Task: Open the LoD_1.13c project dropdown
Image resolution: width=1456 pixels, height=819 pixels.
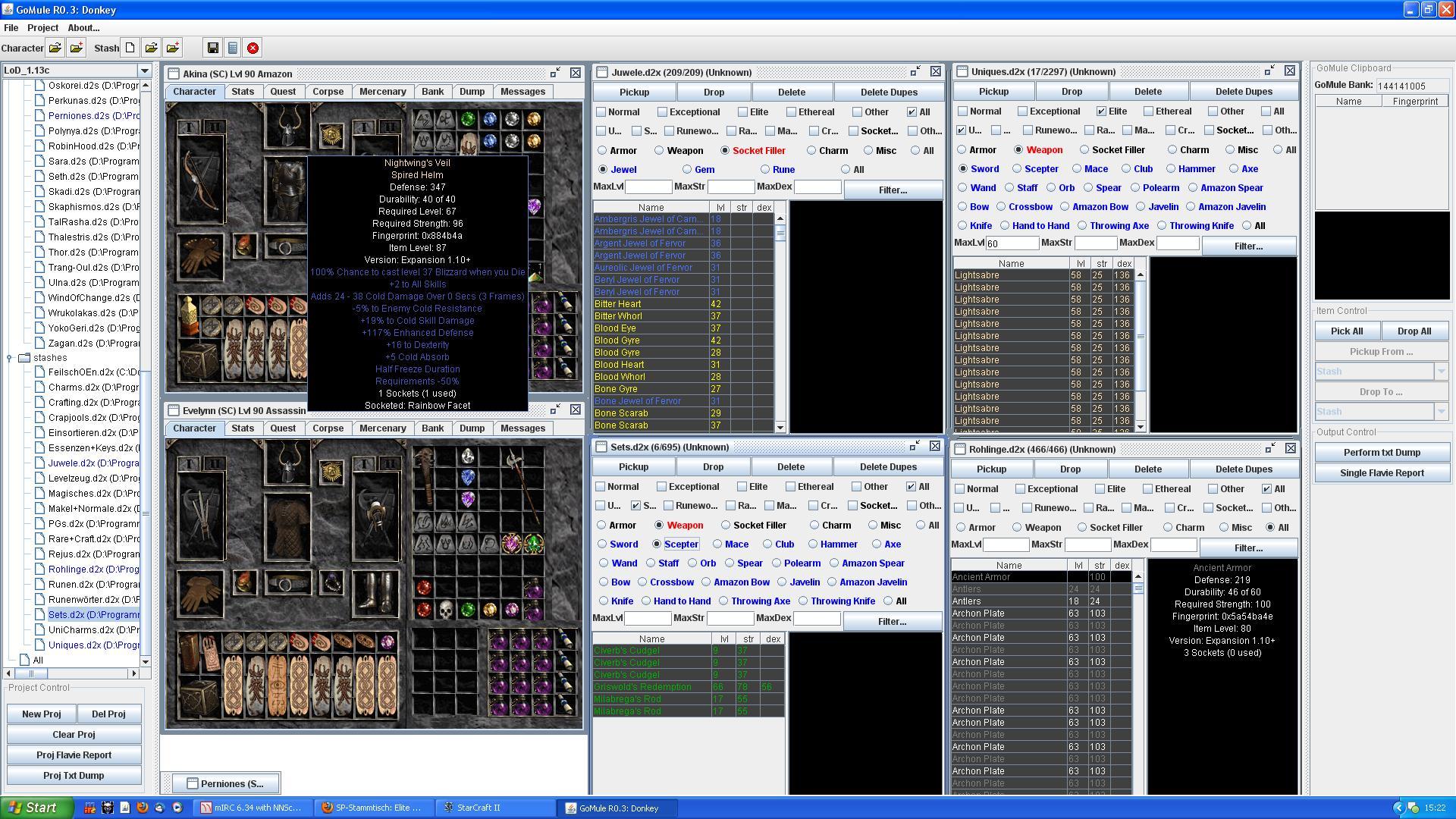Action: (144, 71)
